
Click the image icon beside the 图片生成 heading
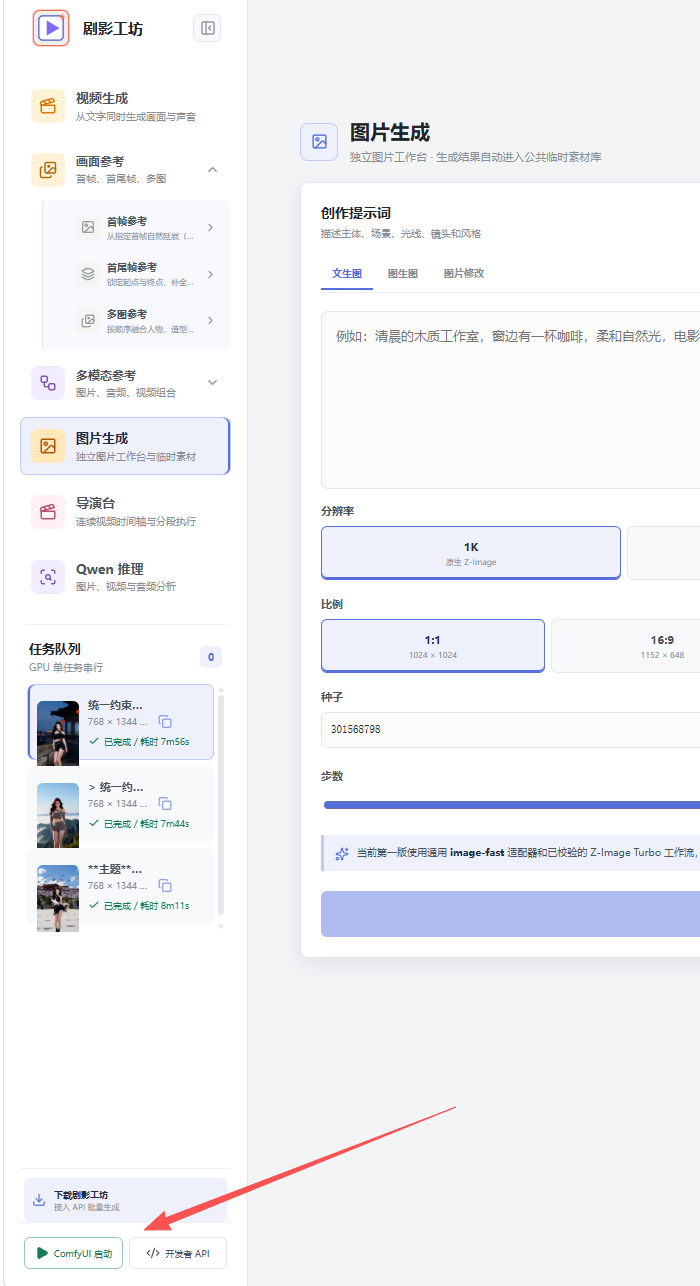point(319,142)
